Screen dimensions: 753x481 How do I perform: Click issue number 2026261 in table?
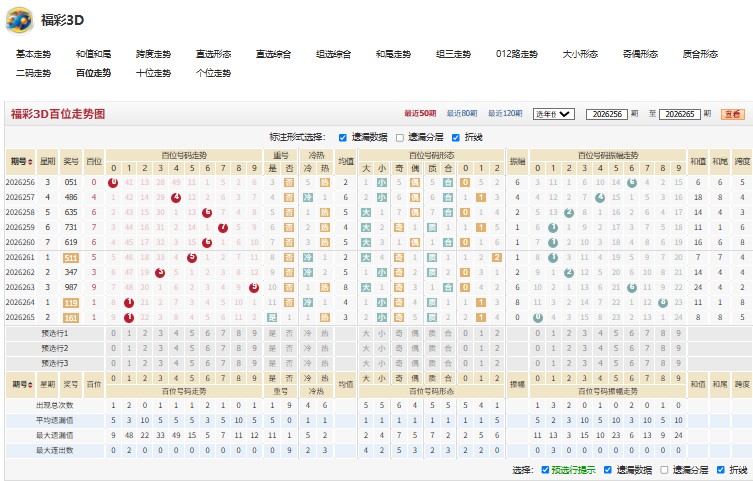click(20, 257)
